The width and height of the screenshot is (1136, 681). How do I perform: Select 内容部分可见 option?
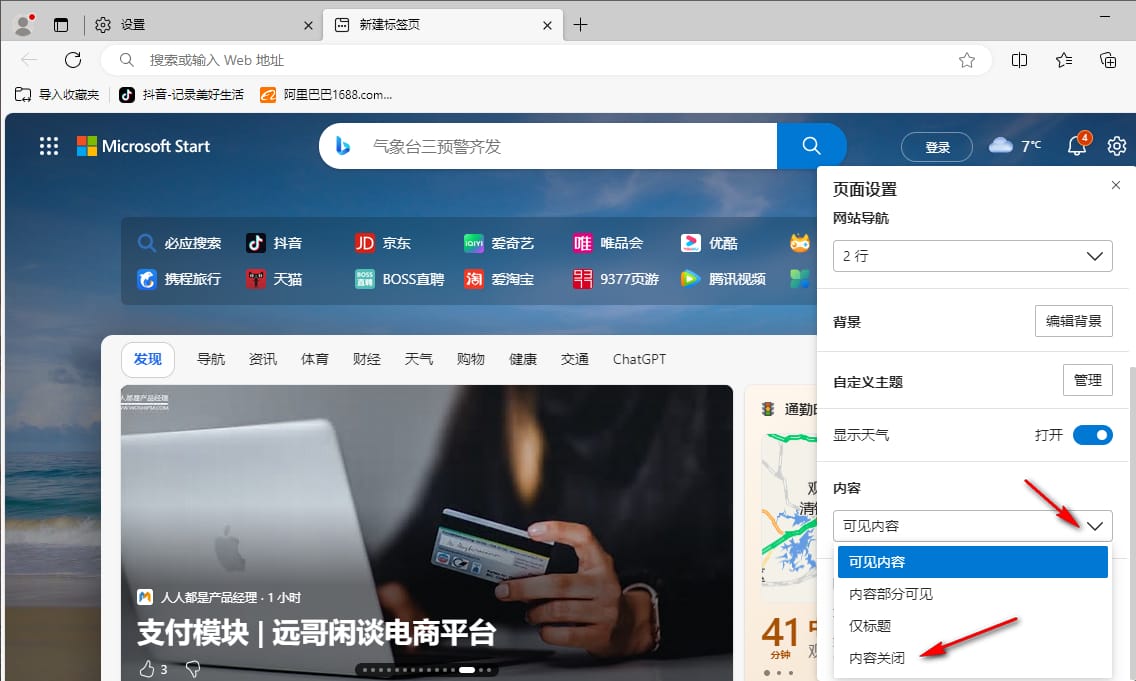click(x=972, y=594)
